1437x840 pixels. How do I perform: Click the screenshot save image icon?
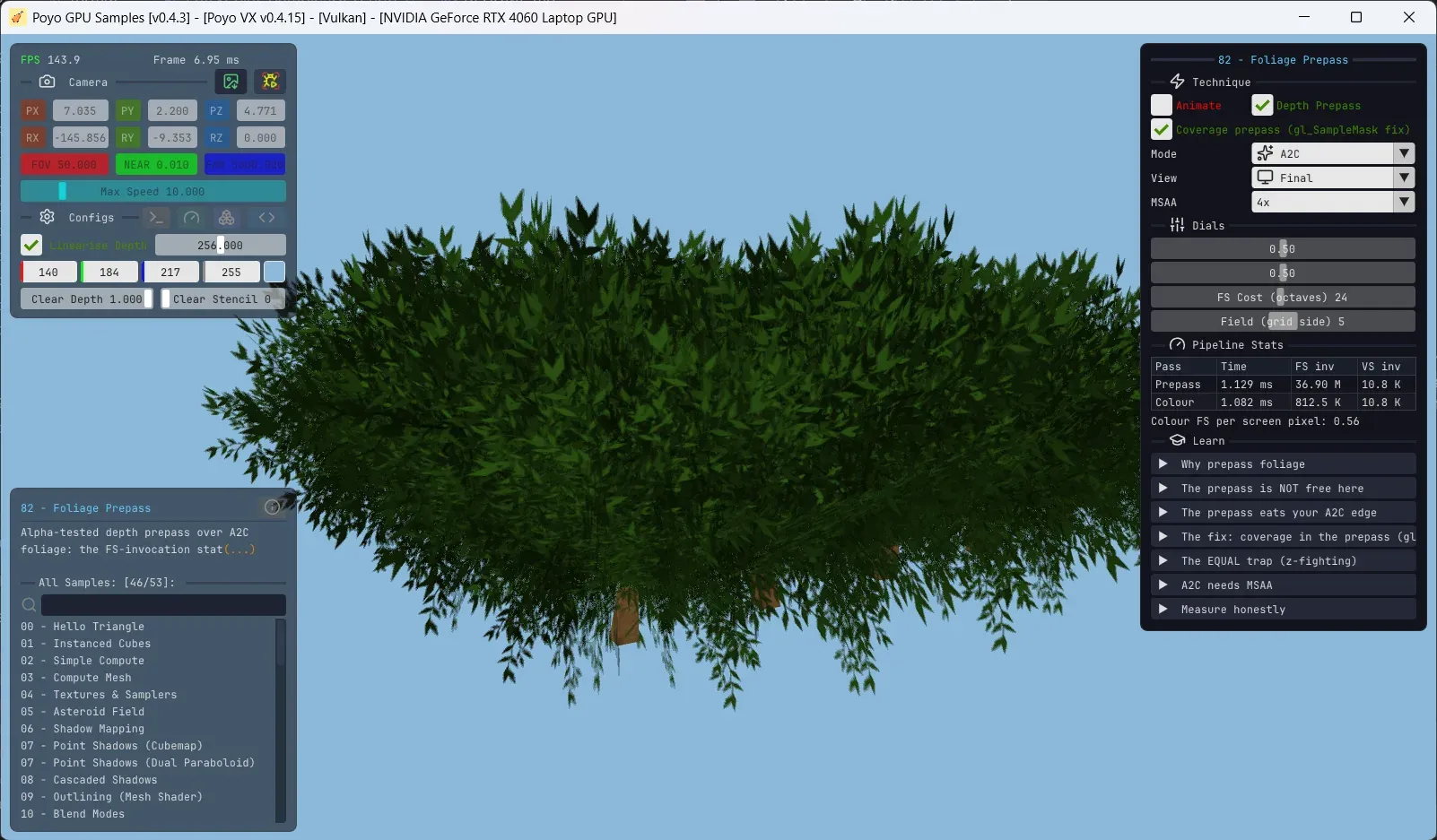point(231,82)
